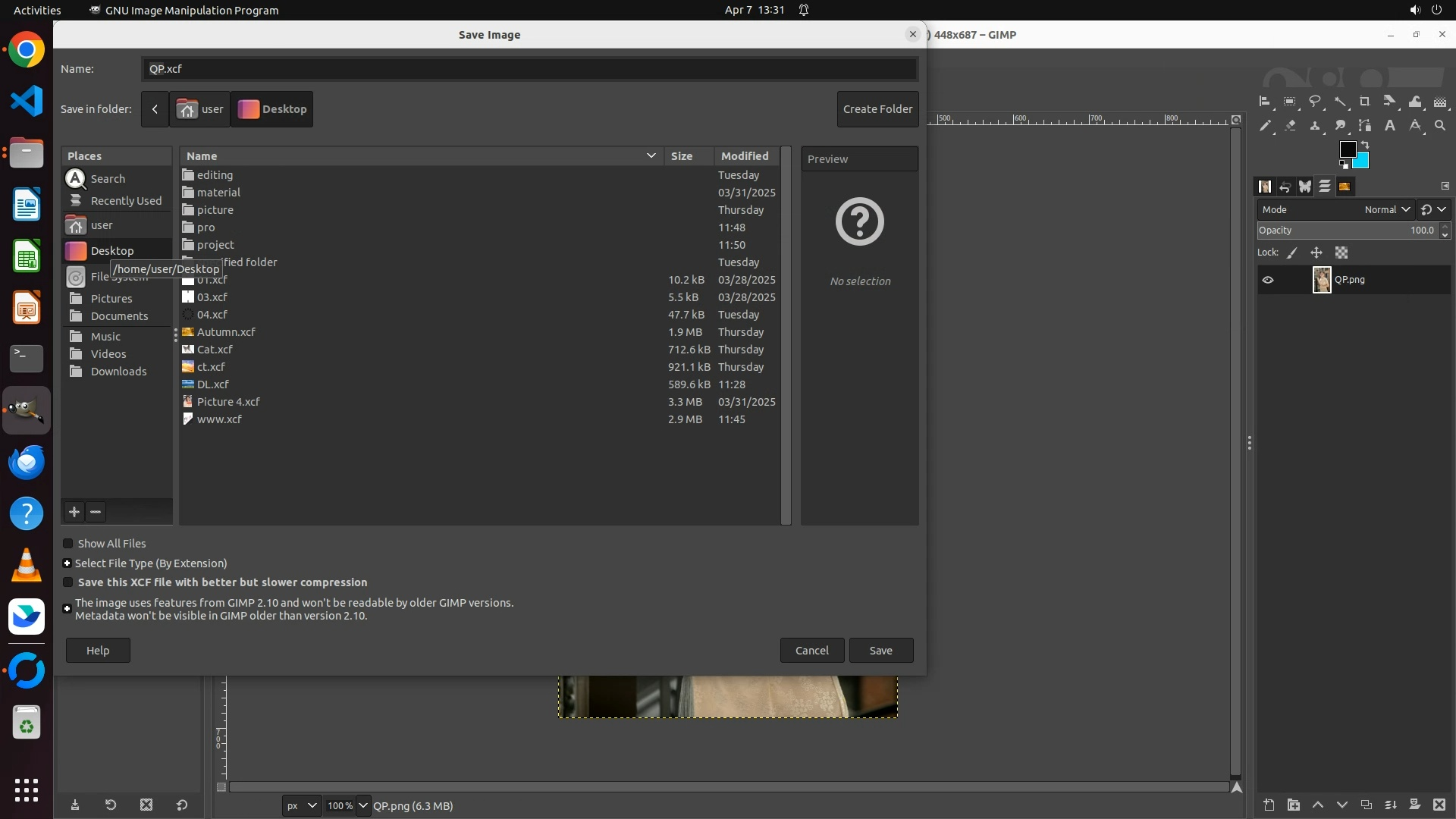Open the Downloads place in sidebar
The image size is (1456, 819).
tap(118, 372)
